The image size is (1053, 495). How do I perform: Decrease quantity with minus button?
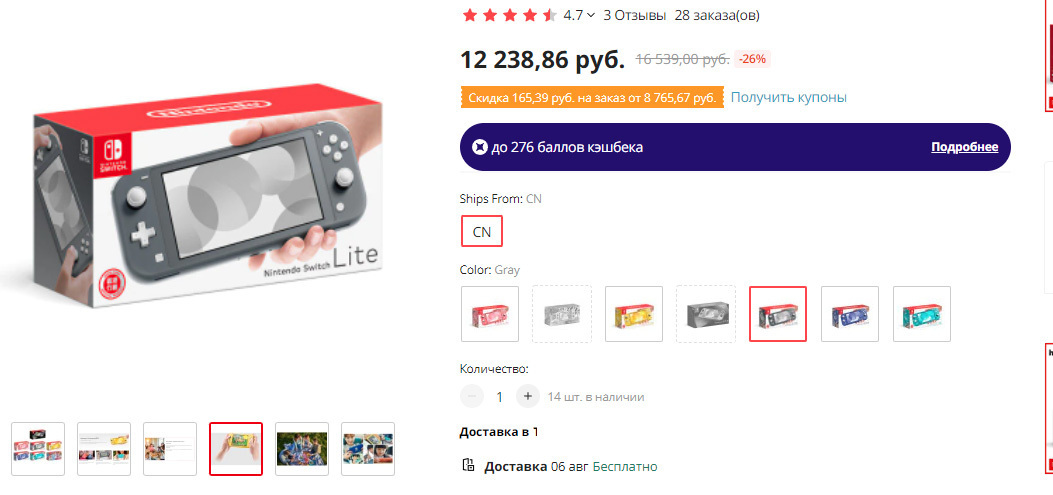(x=472, y=396)
